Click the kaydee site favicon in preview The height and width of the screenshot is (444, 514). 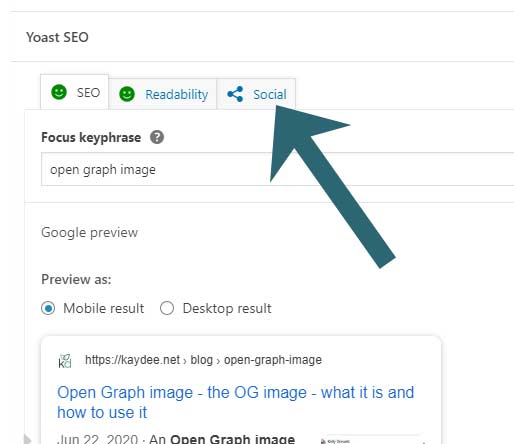click(65, 361)
